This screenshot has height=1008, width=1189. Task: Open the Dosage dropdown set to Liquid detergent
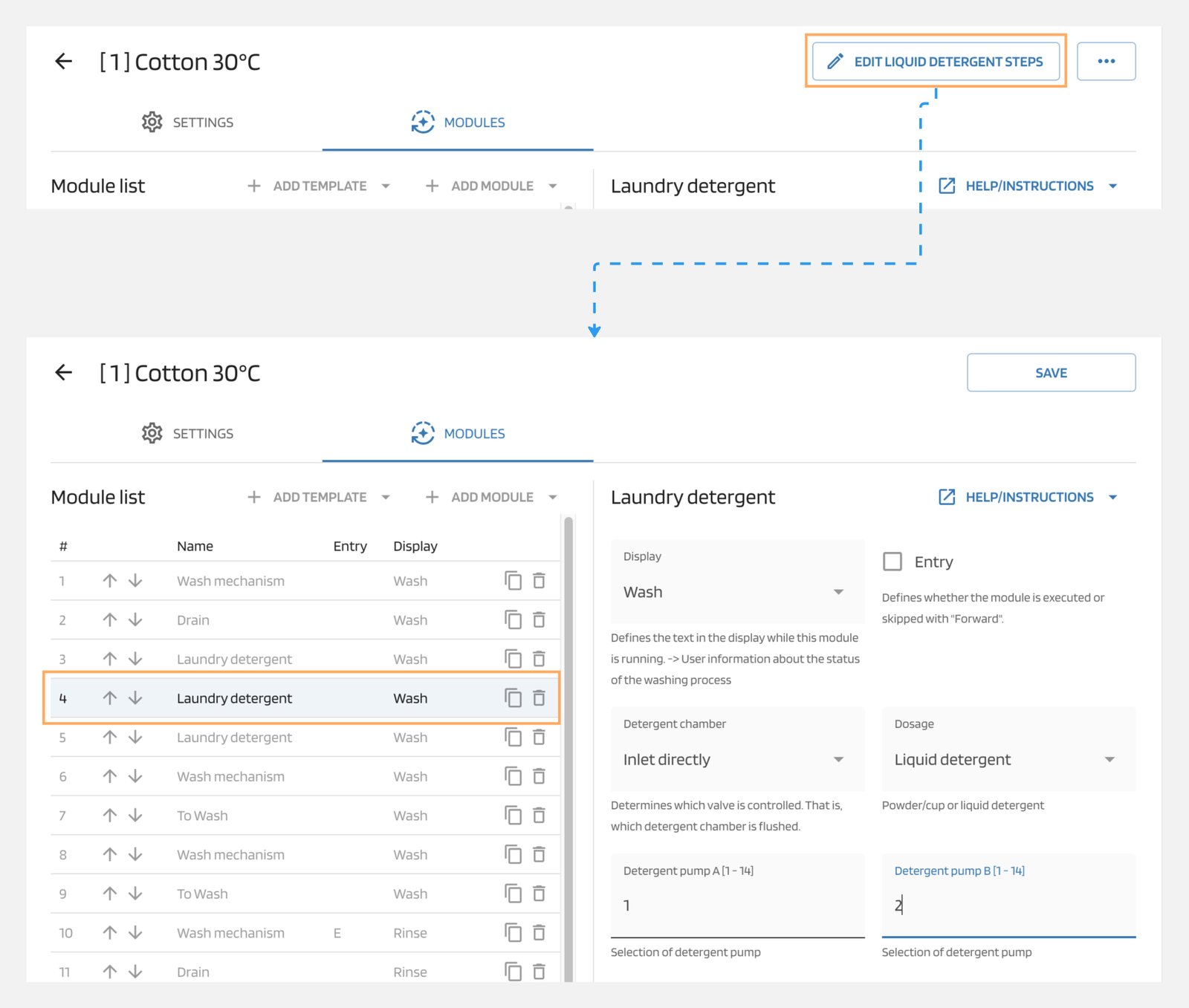pyautogui.click(x=1007, y=759)
